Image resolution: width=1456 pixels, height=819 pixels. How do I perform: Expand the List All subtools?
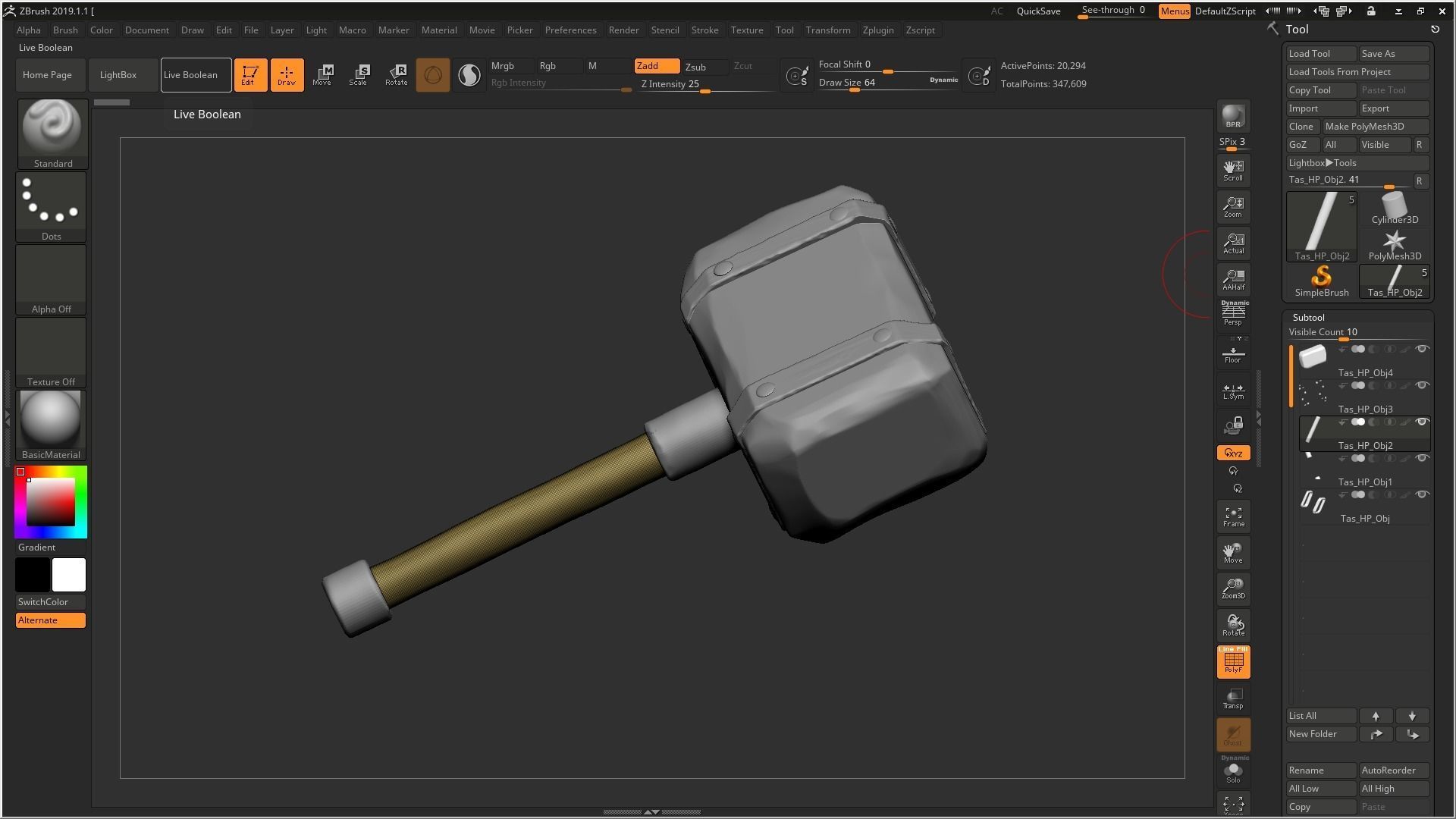coord(1321,716)
